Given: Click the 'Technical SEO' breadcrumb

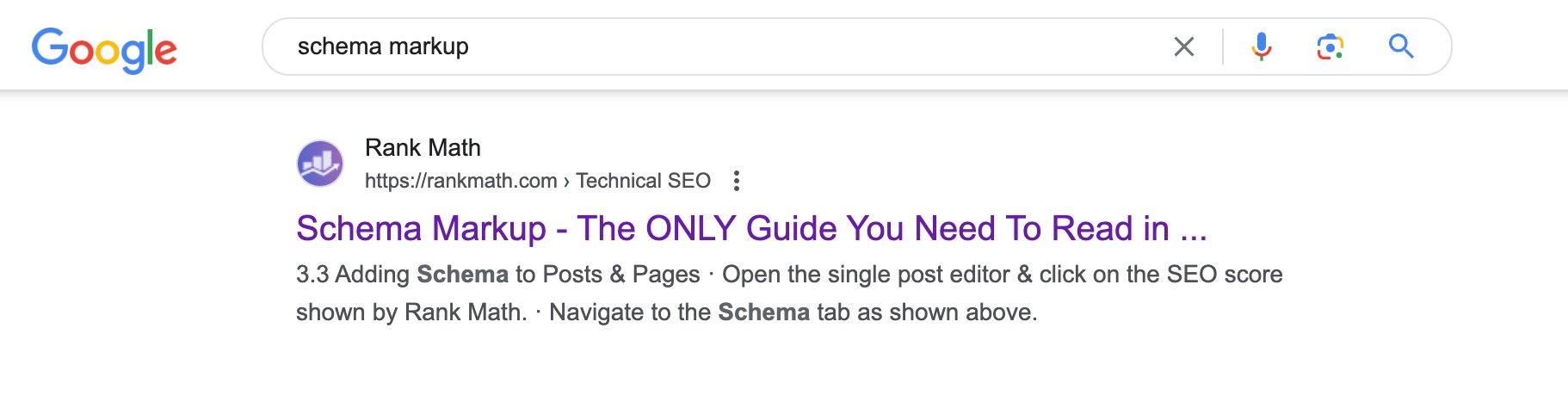Looking at the screenshot, I should click(643, 181).
